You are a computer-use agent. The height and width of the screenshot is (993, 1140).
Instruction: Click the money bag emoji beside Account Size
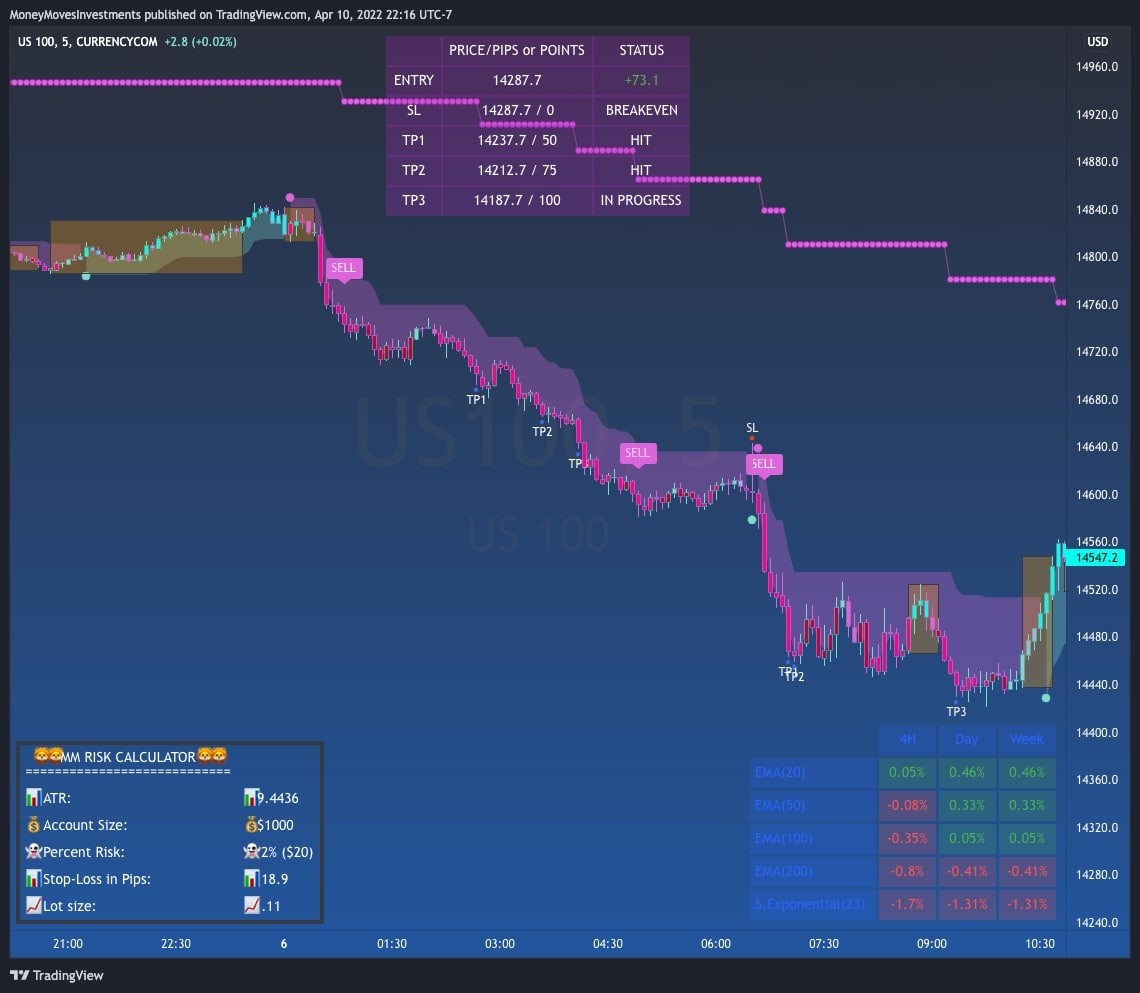(33, 824)
